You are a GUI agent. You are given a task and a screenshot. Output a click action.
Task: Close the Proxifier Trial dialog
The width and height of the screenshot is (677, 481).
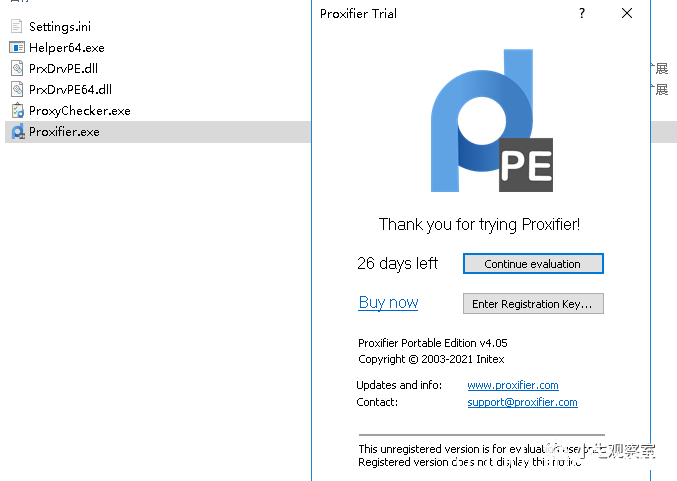click(x=627, y=13)
